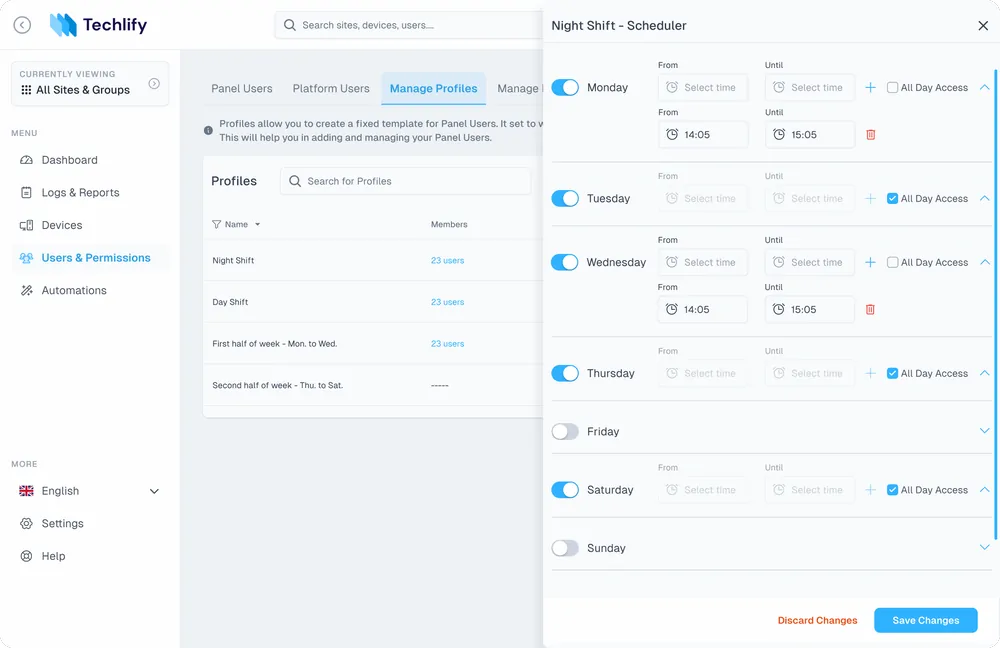Click the scheduler panel's vertical scrollbar
The image size is (1000, 648).
[996, 303]
